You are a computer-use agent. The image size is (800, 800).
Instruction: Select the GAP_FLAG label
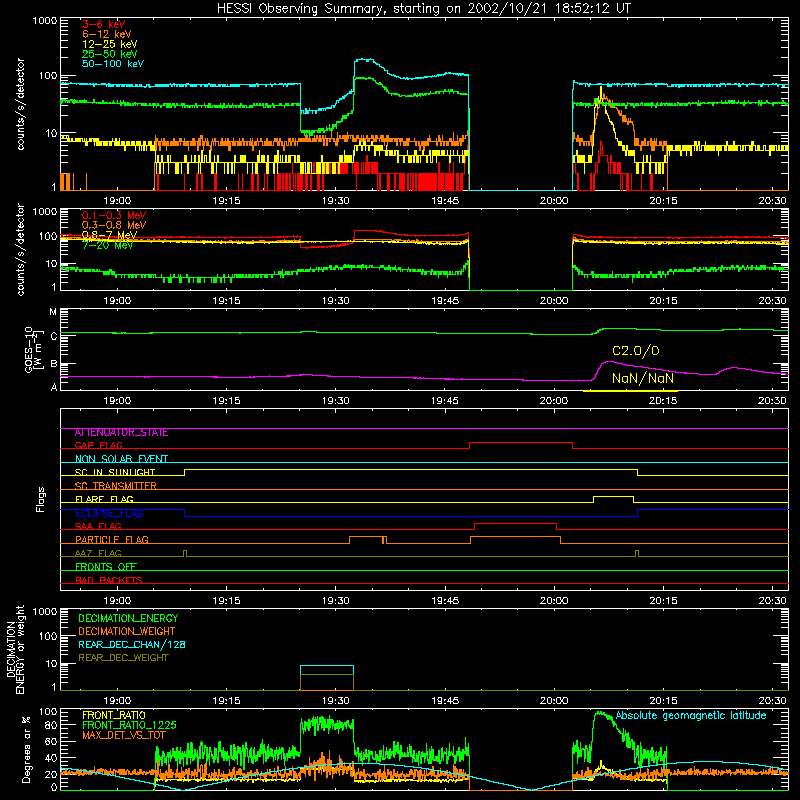pos(98,445)
